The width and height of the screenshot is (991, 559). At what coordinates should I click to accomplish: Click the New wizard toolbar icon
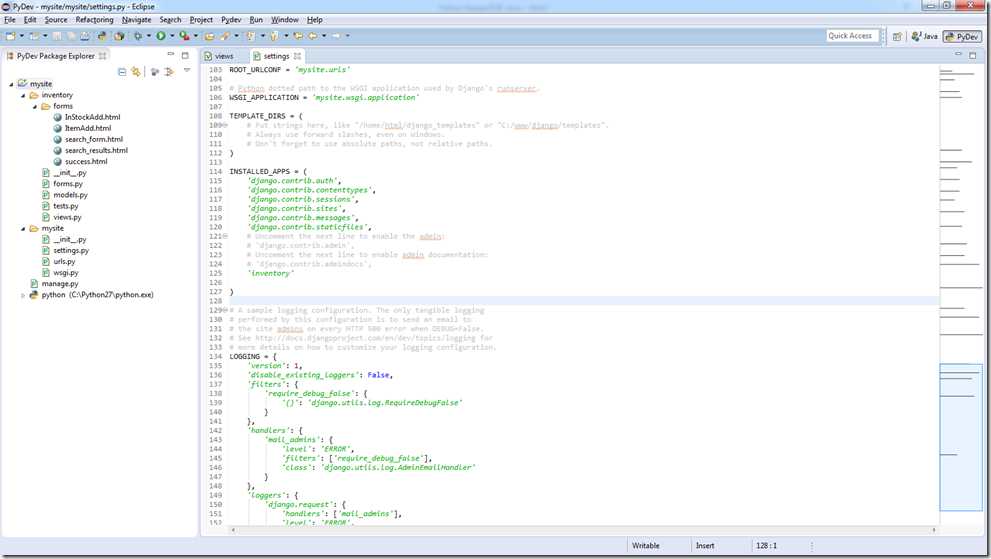coord(11,36)
